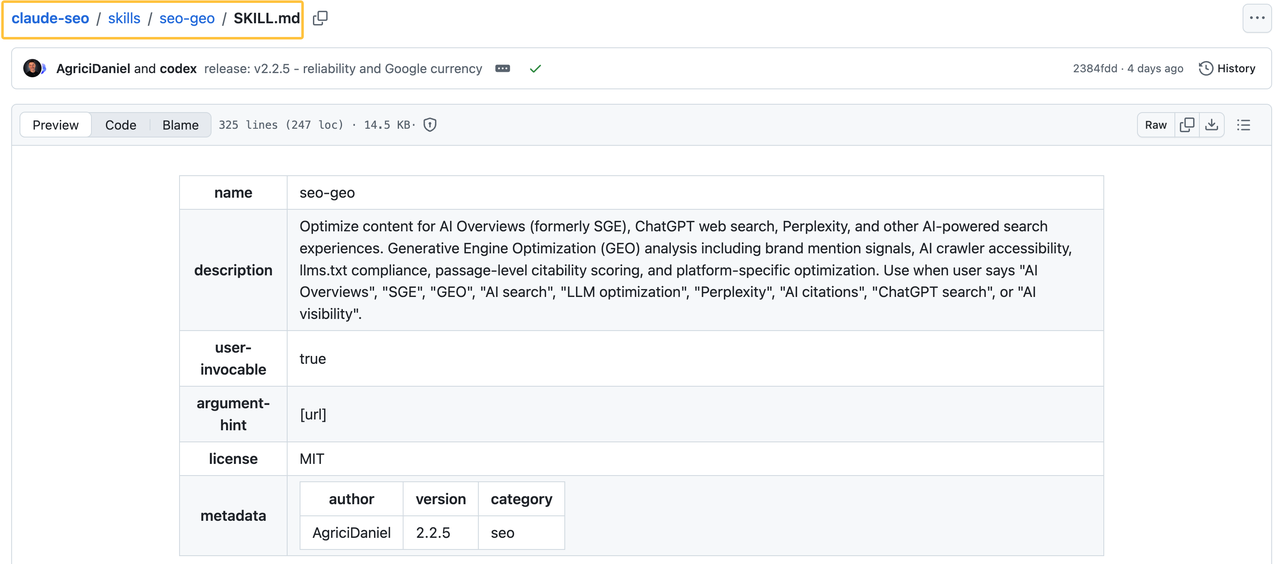Open commit 2384fdd
Viewport: 1280px width, 564px height.
1095,69
